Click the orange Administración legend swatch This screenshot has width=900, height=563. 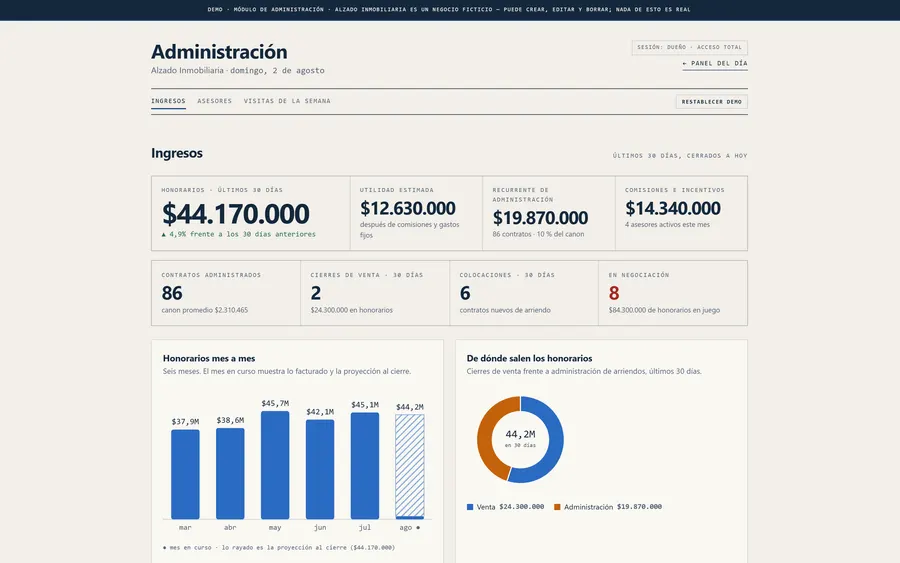[557, 507]
